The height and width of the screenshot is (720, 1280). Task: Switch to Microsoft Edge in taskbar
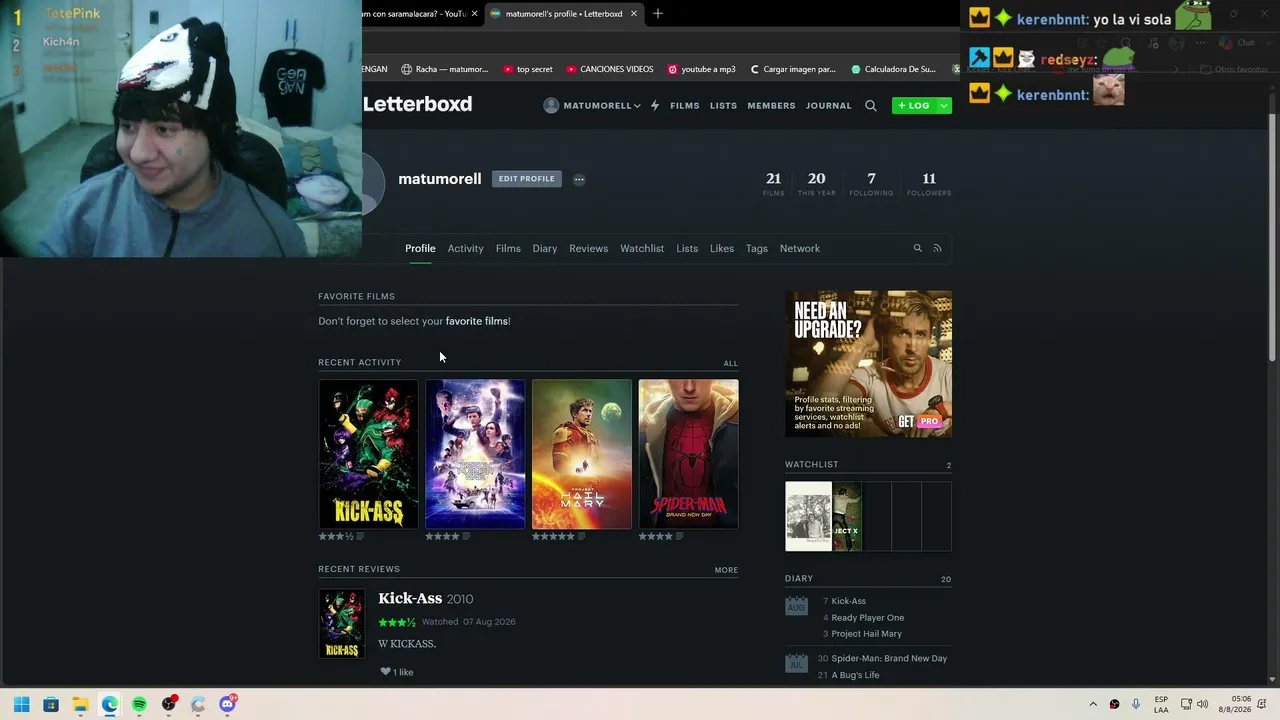tap(110, 704)
